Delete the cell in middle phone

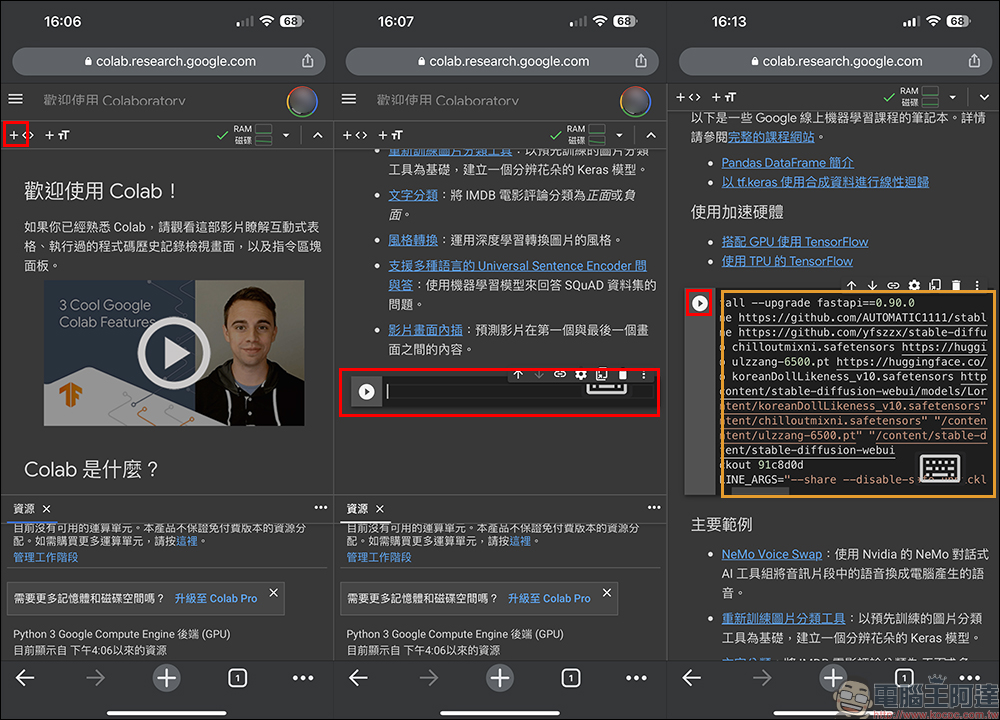[623, 374]
